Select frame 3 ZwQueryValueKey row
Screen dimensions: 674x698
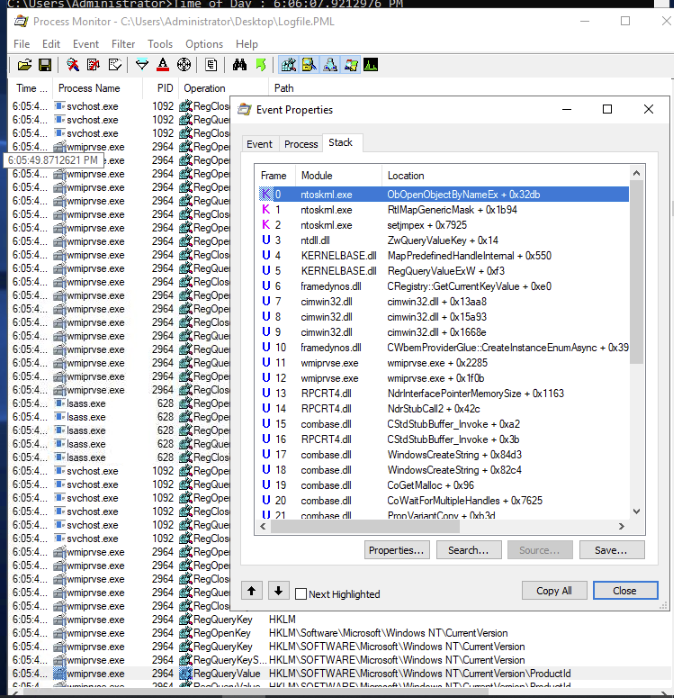(443, 240)
